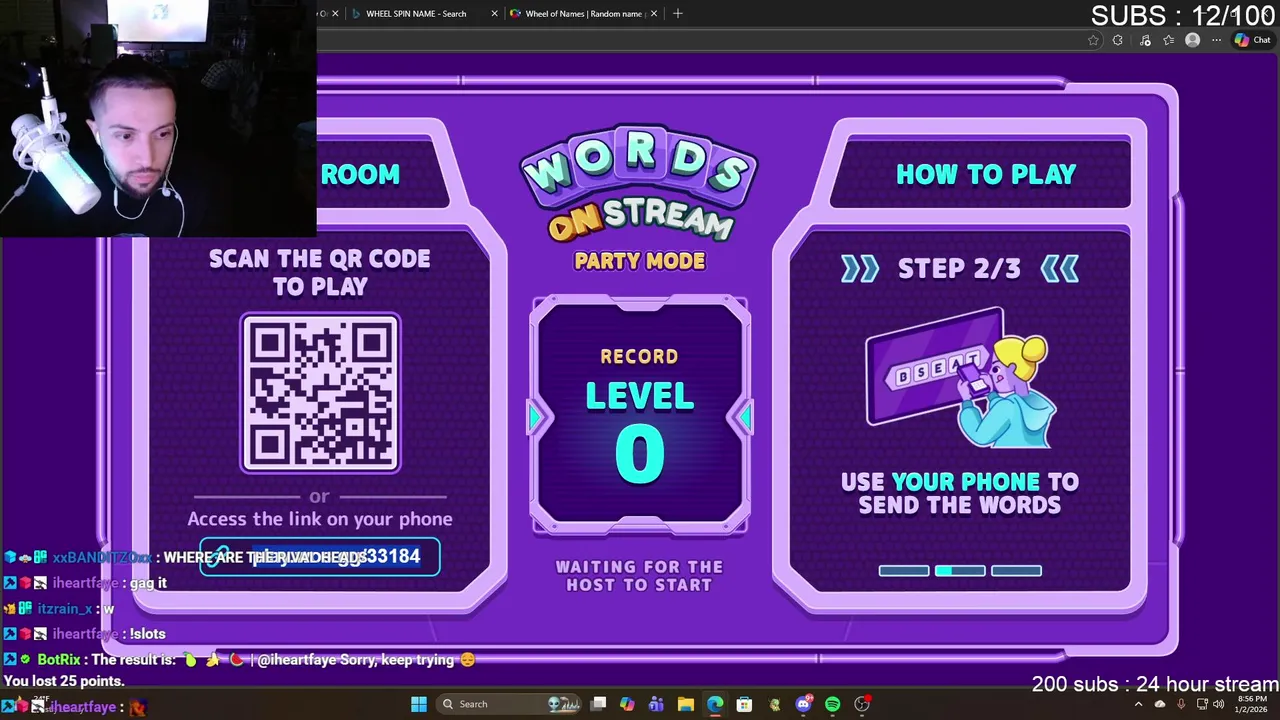The image size is (1280, 720).
Task: Open a new browser tab
Action: pos(678,13)
